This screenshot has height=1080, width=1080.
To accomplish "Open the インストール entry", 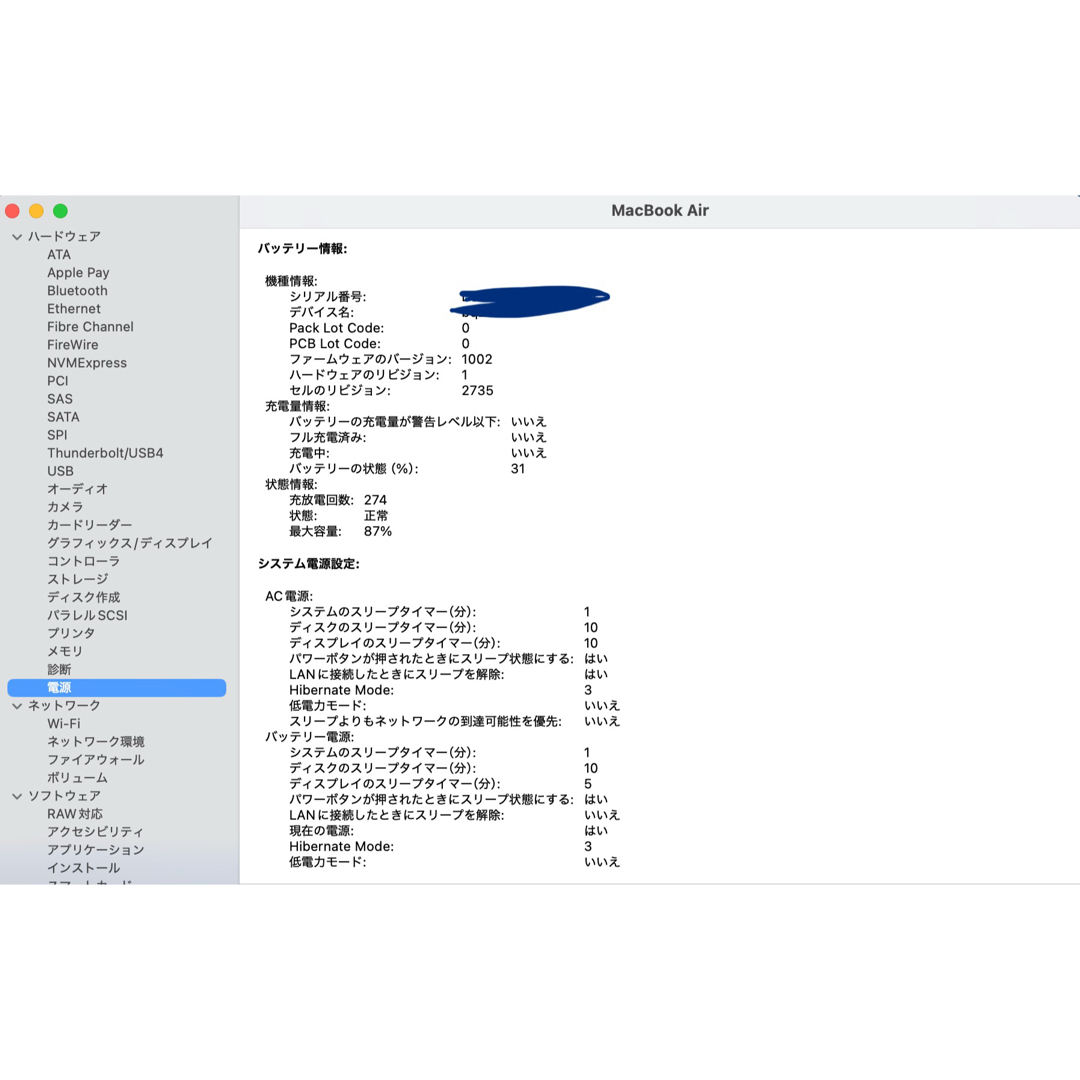I will click(83, 868).
